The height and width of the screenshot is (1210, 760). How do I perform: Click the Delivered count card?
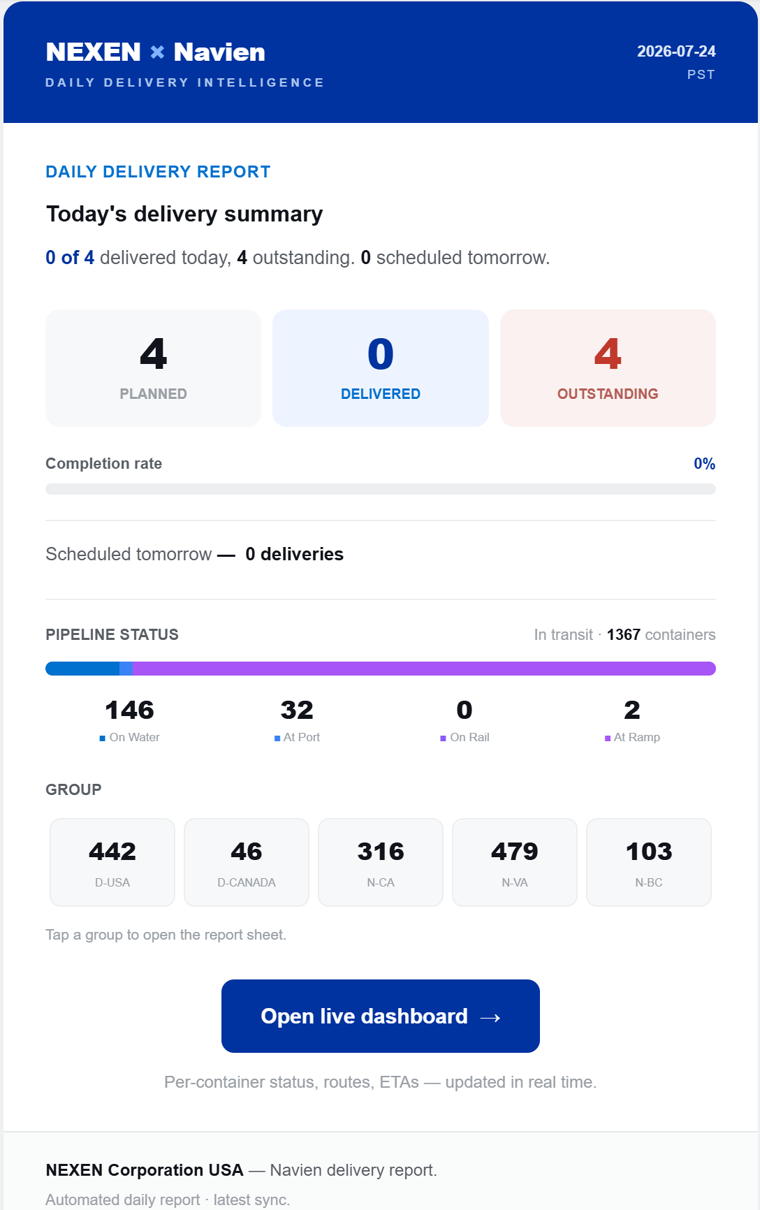coord(380,368)
